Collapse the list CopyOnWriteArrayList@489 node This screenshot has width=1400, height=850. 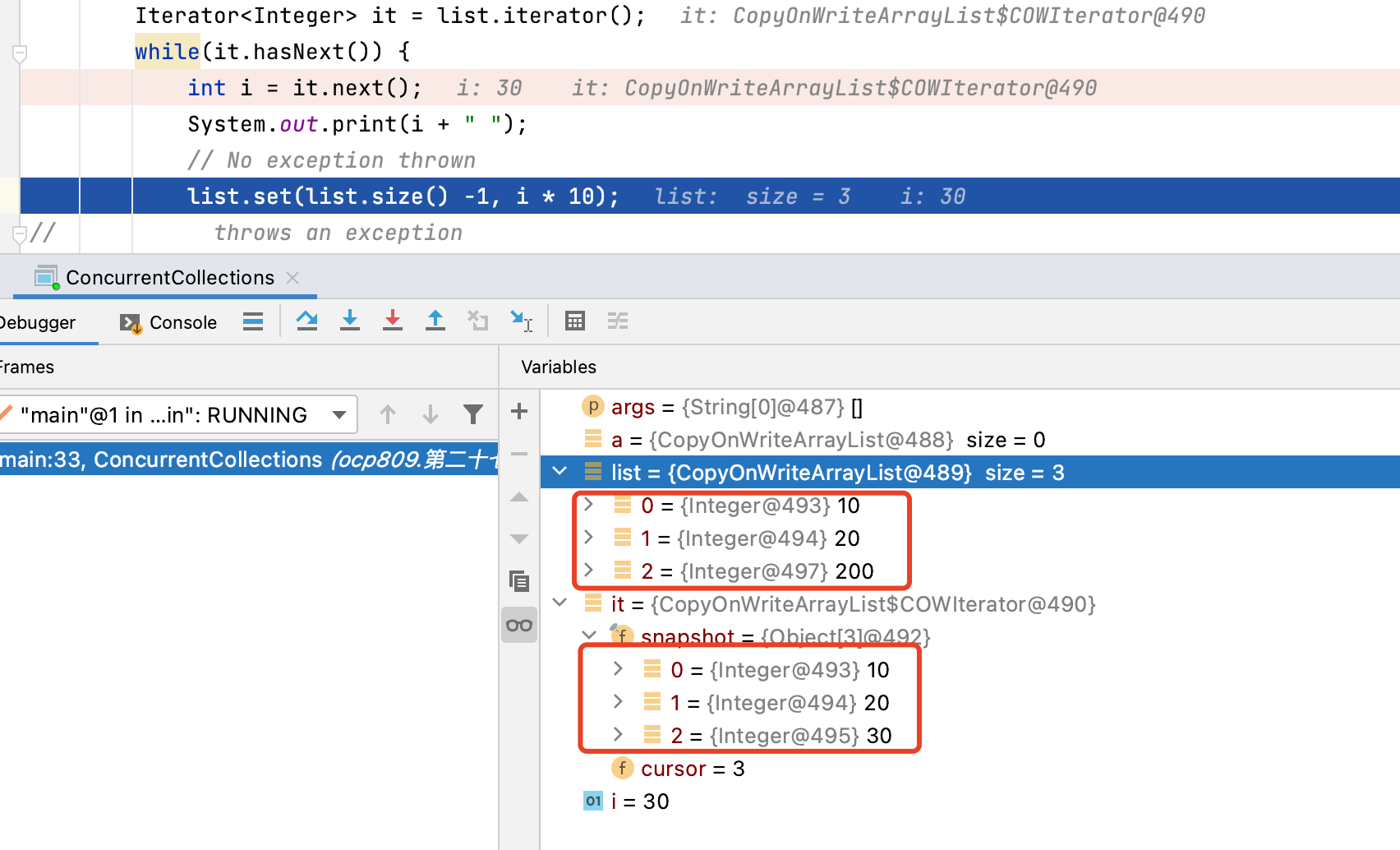click(560, 472)
